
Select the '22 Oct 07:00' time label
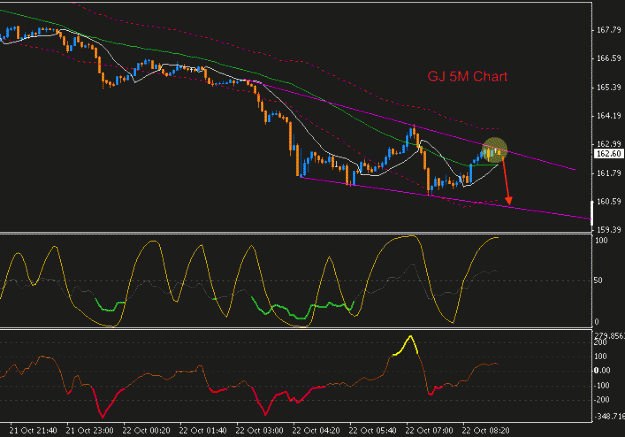tap(429, 431)
